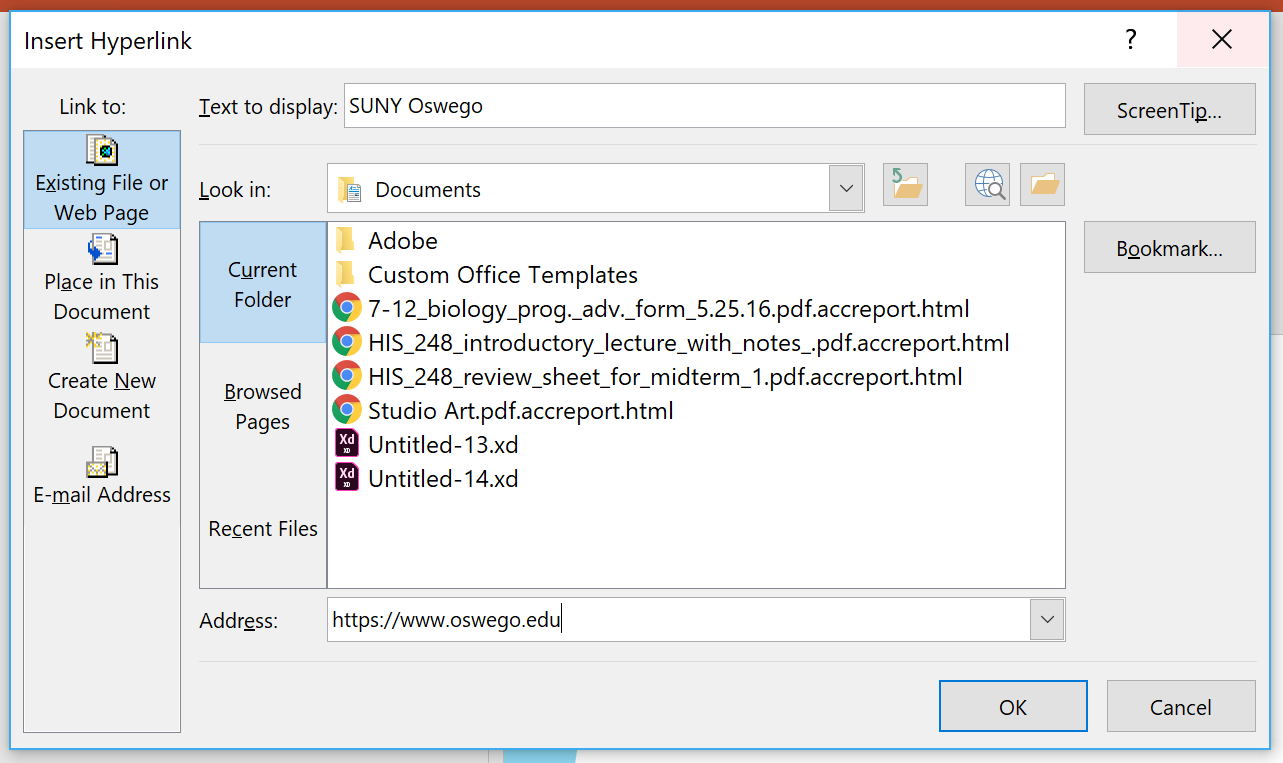Select the Untitled-13.xd file
This screenshot has width=1283, height=763.
tap(426, 444)
